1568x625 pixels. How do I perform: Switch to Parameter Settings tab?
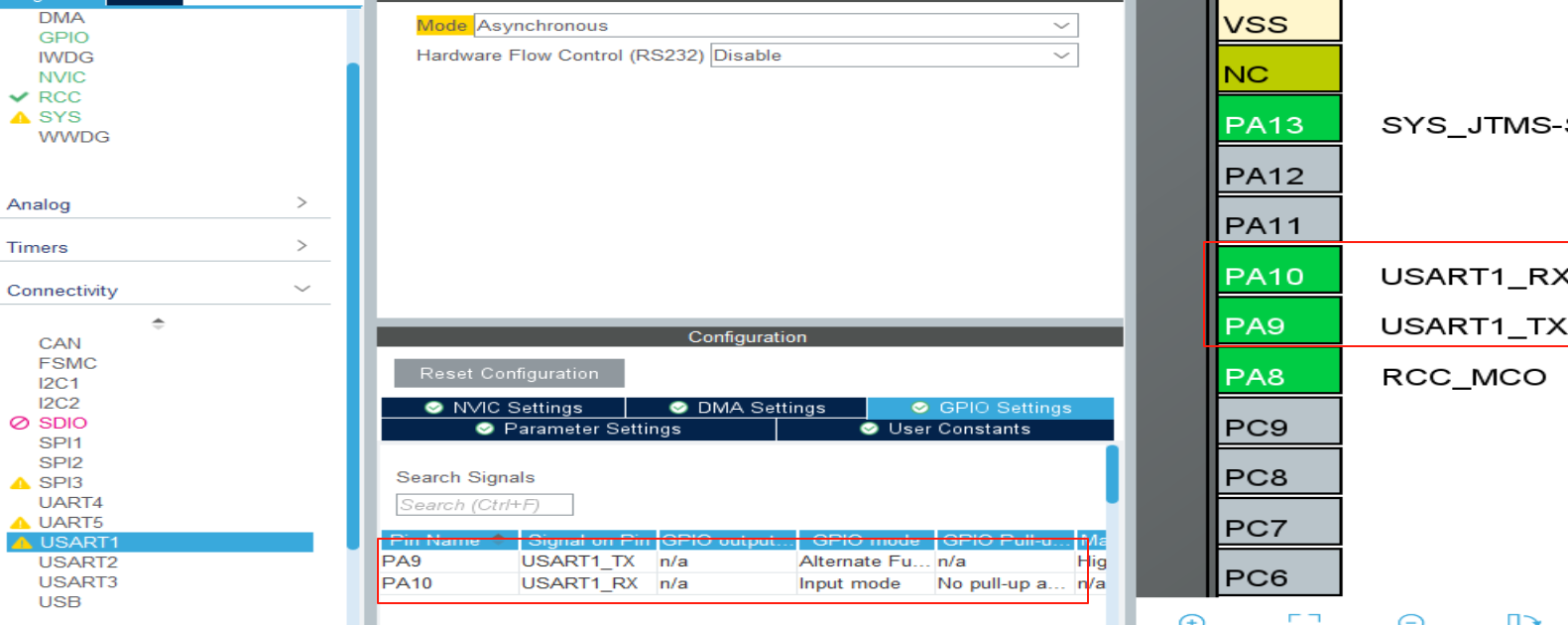point(579,429)
